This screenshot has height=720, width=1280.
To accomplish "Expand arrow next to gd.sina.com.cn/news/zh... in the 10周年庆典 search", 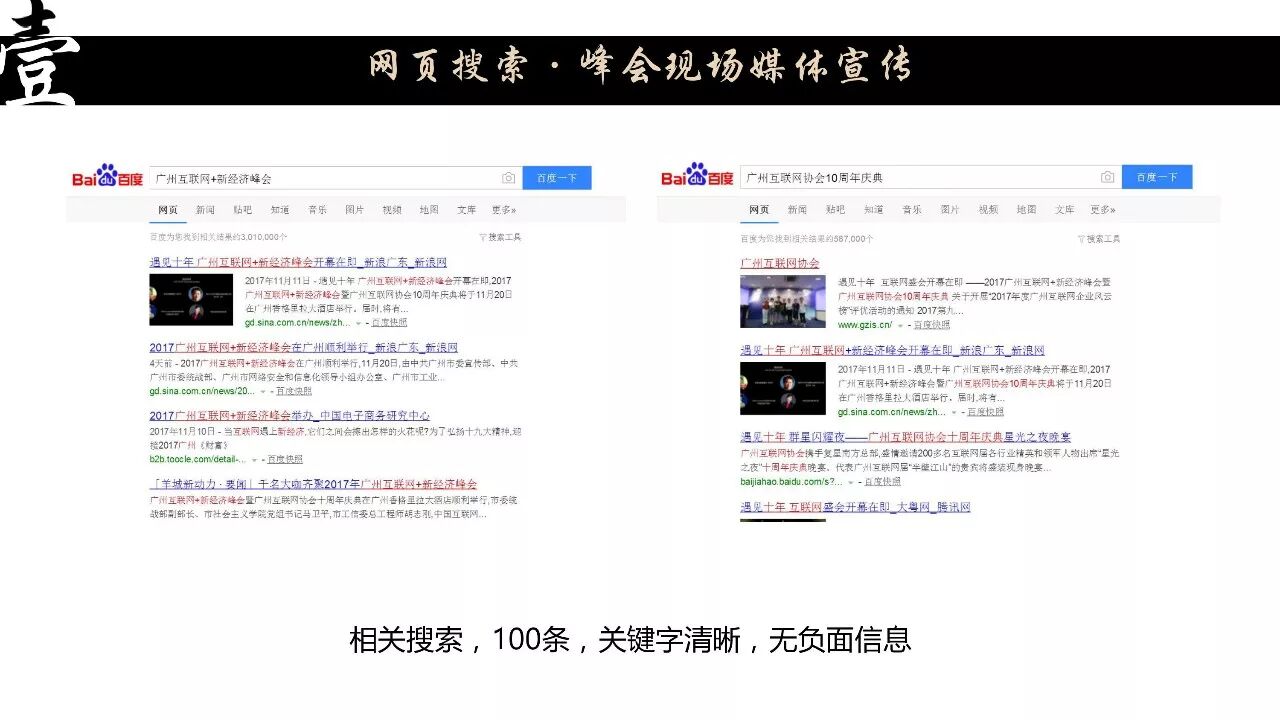I will pyautogui.click(x=956, y=412).
